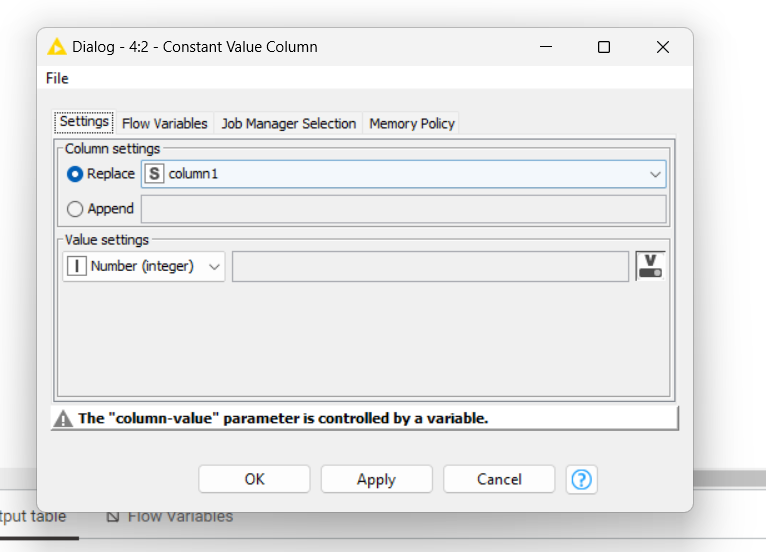Click the String type S icon for column1
This screenshot has height=552, width=766.
pyautogui.click(x=154, y=174)
